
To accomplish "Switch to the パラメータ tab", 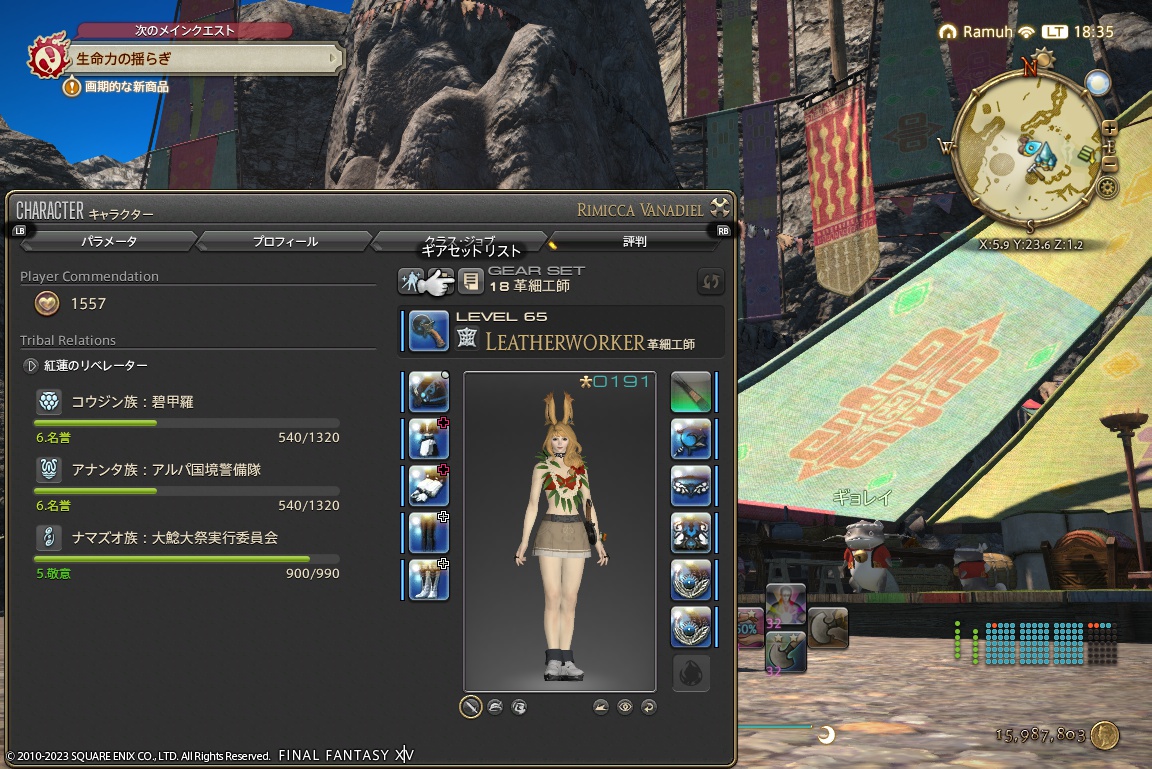I will [x=107, y=241].
